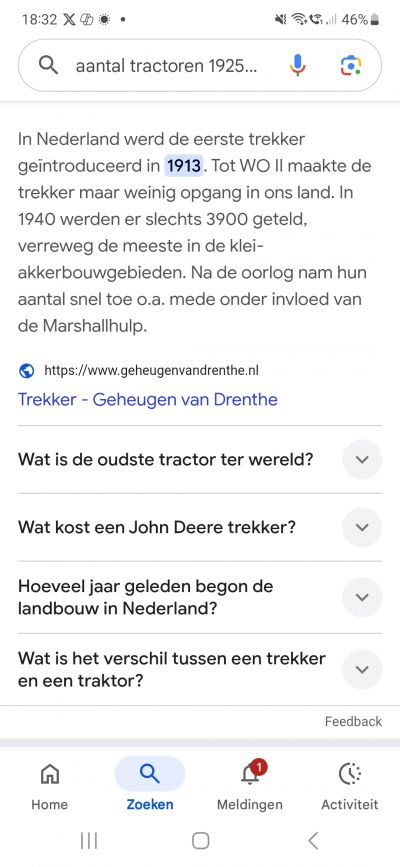Expand question about landbouw in Nederland
The image size is (400, 867).
tap(200, 597)
